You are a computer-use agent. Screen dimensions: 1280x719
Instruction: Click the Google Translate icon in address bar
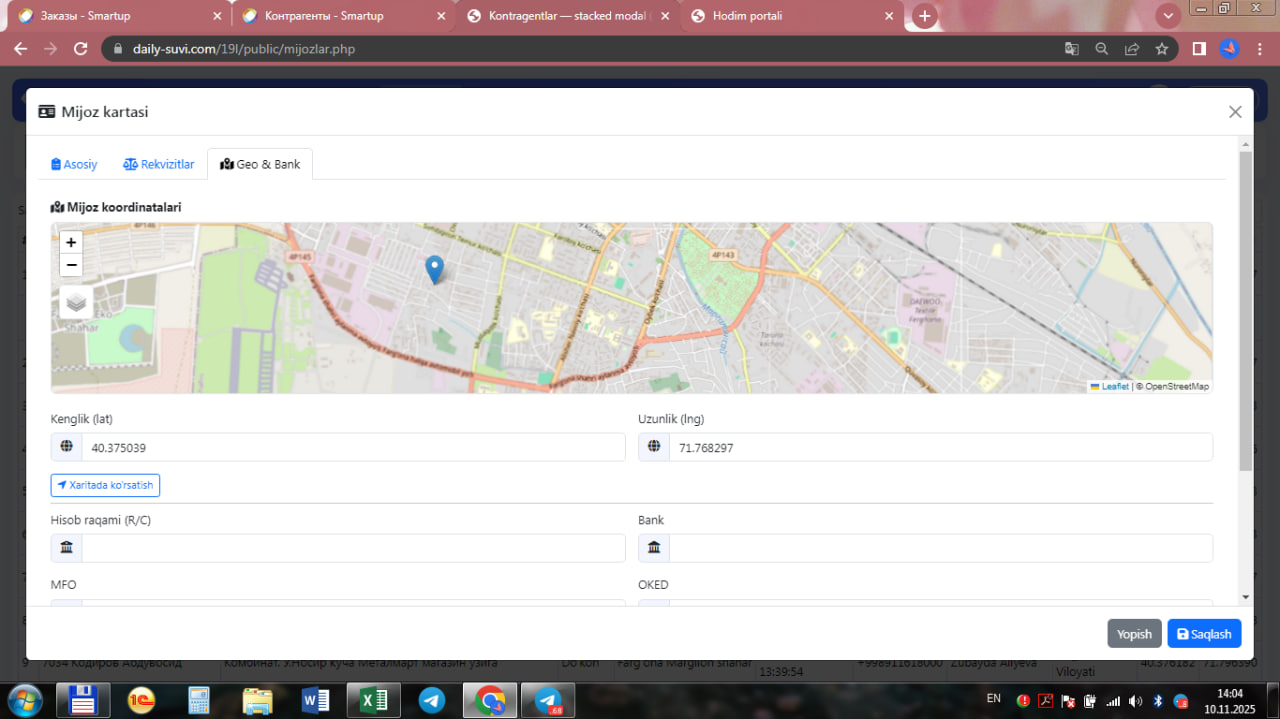(1071, 49)
